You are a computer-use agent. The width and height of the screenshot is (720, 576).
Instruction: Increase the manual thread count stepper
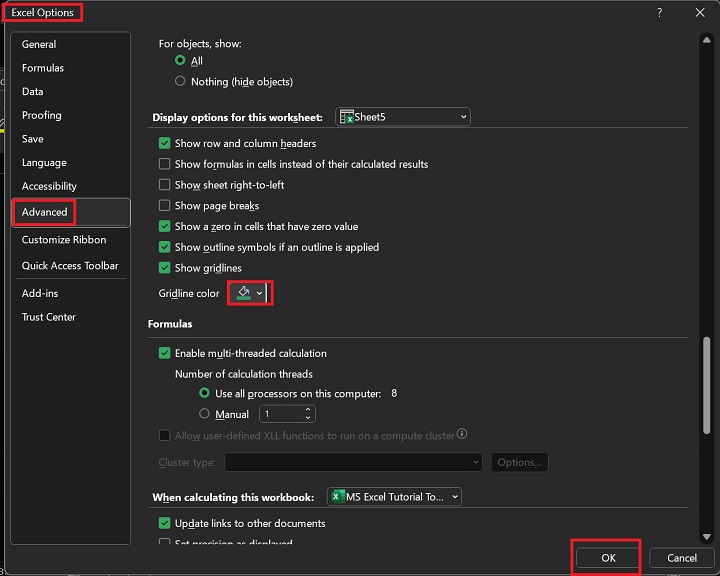(308, 410)
